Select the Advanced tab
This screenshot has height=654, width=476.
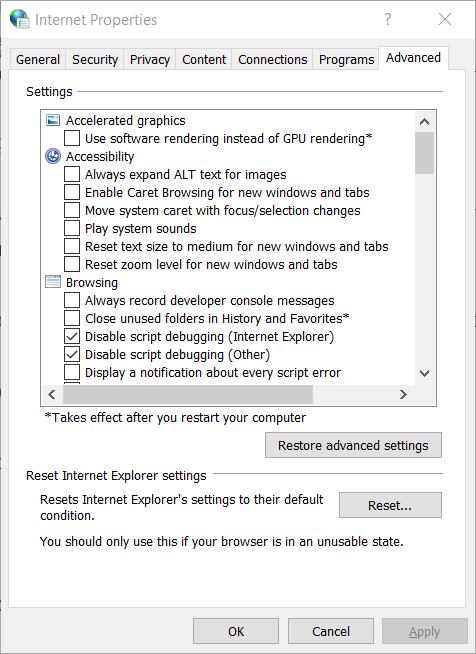[413, 58]
